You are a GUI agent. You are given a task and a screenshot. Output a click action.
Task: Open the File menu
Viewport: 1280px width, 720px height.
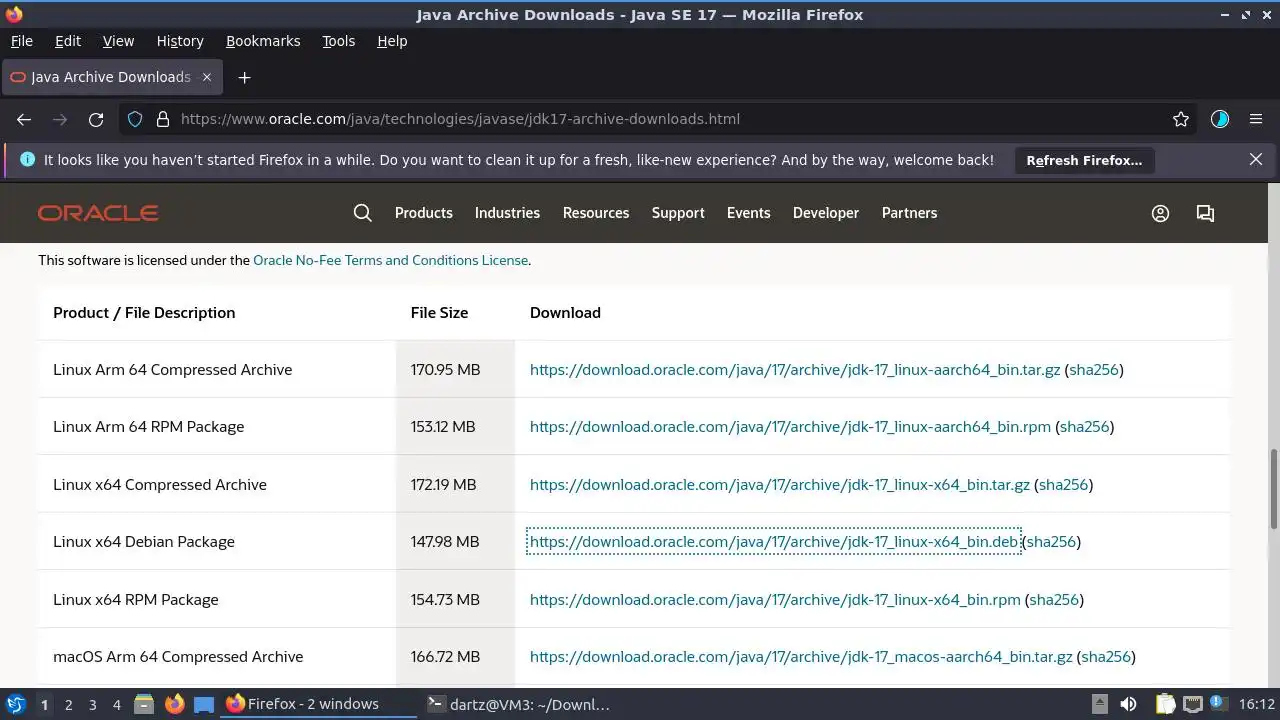(x=21, y=41)
